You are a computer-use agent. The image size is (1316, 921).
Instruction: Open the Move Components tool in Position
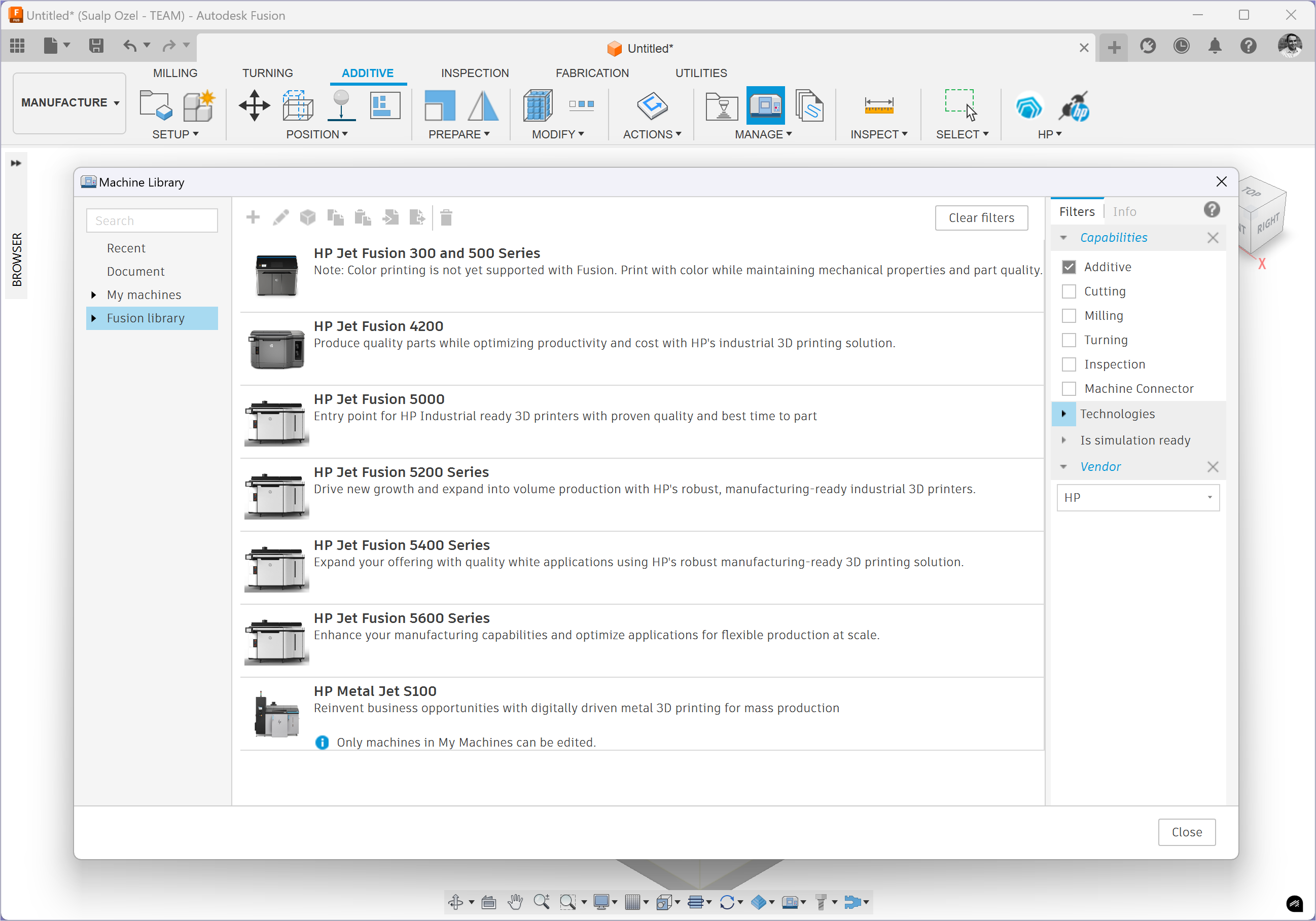pyautogui.click(x=254, y=105)
